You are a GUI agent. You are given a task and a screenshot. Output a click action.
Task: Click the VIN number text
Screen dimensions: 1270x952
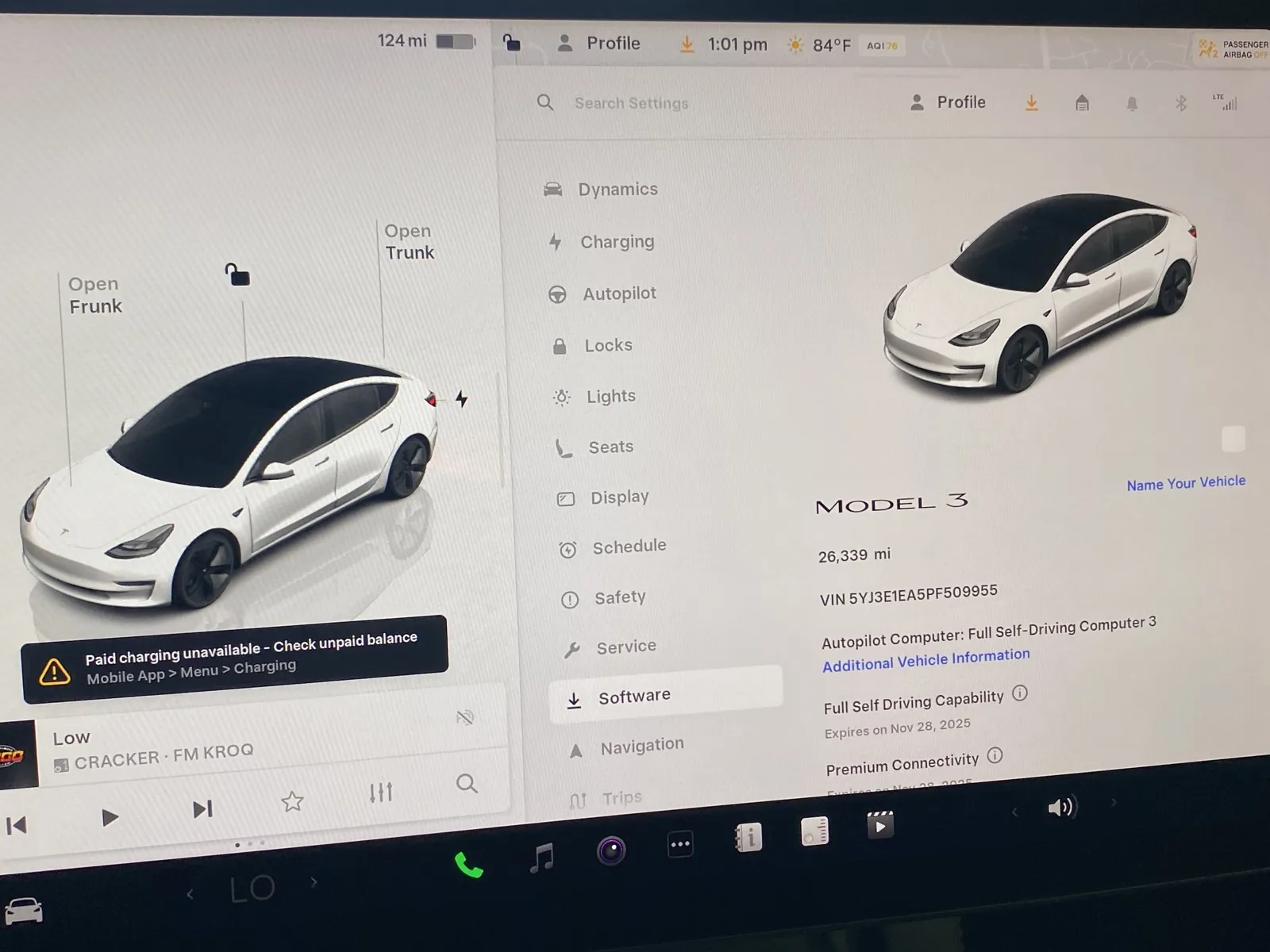coord(908,594)
